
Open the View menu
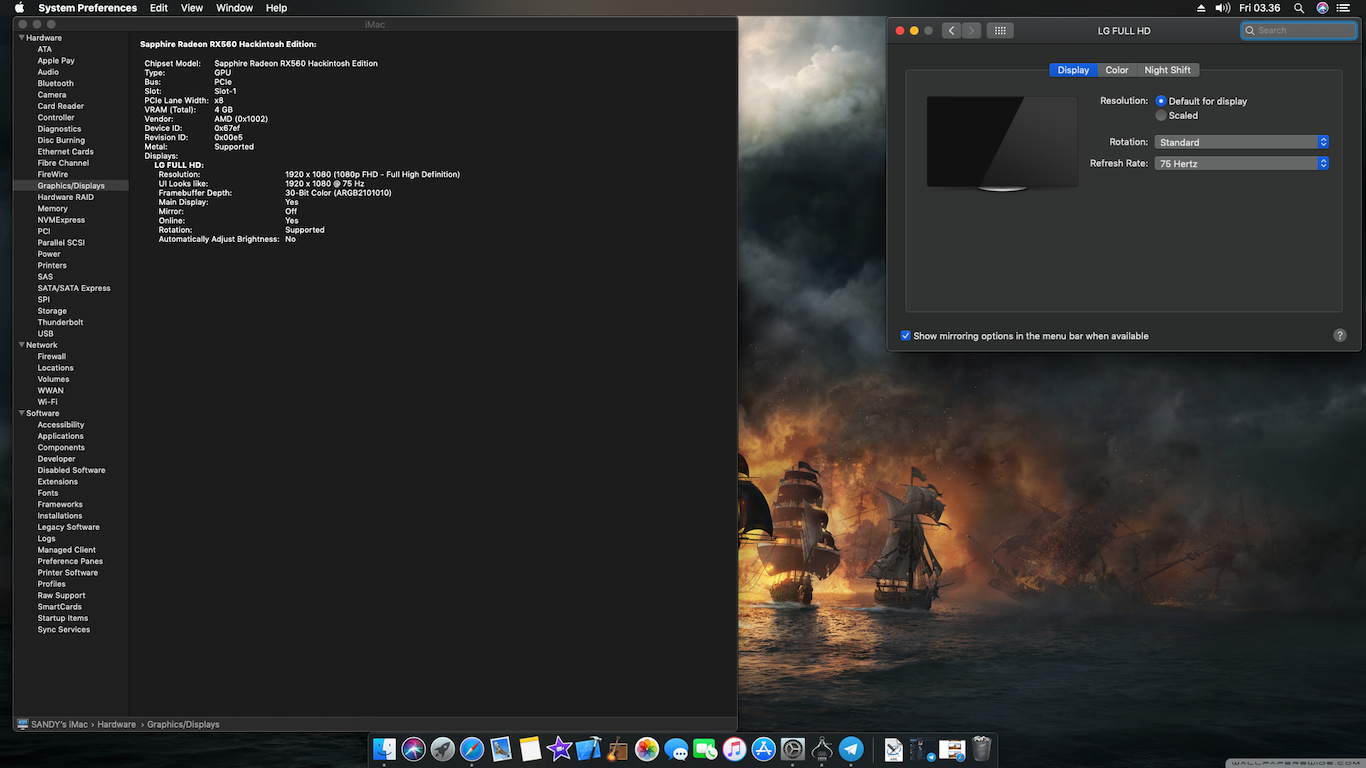pyautogui.click(x=192, y=7)
